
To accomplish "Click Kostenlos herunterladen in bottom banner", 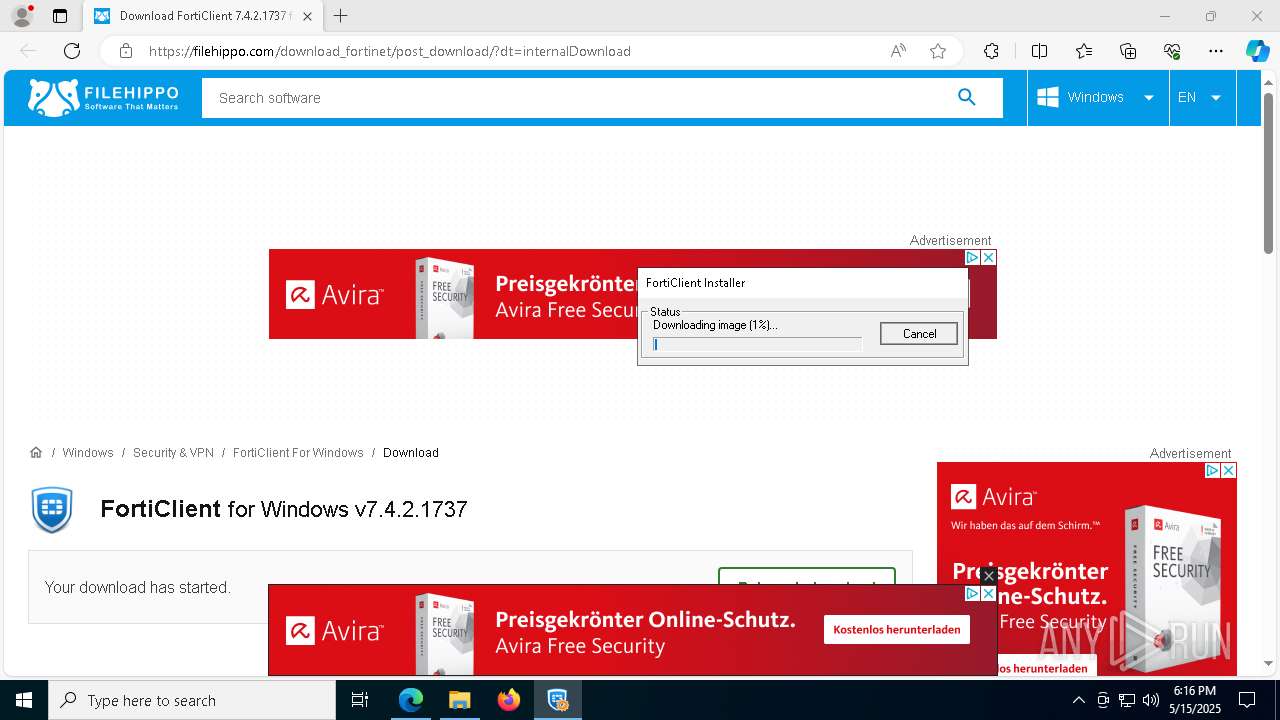I will (897, 630).
